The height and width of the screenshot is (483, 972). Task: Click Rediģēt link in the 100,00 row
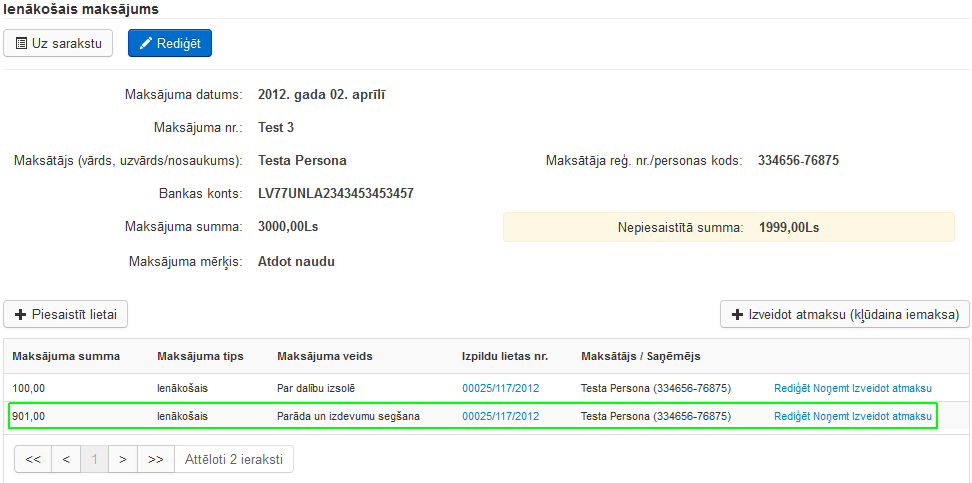pyautogui.click(x=792, y=388)
